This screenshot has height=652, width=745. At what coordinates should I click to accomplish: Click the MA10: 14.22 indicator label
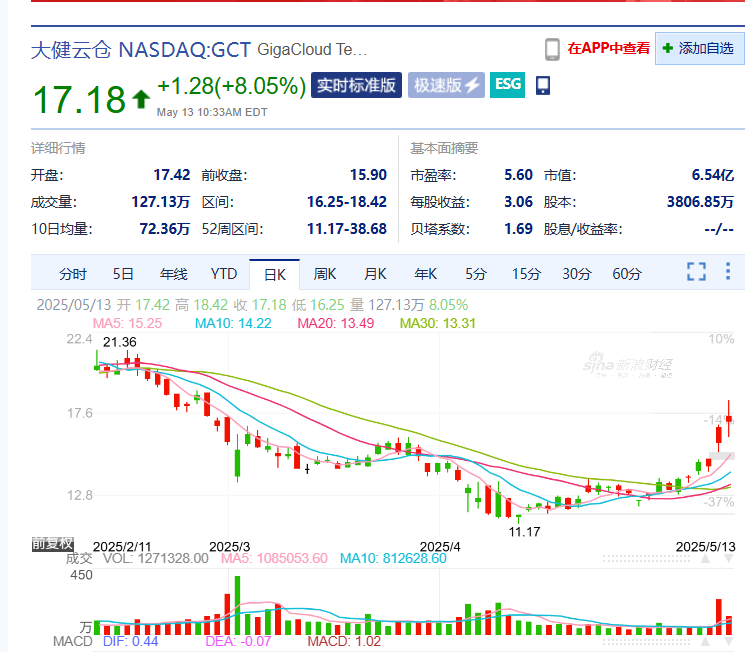233,323
